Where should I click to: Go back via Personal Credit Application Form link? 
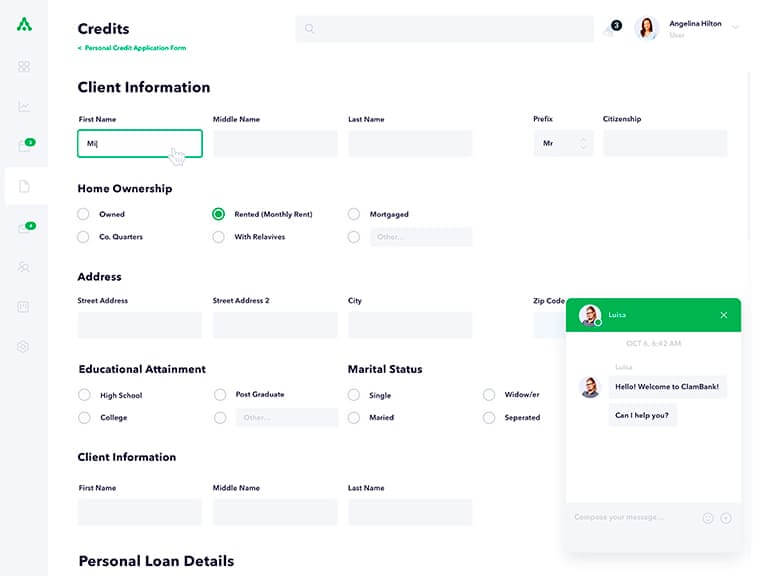click(x=132, y=48)
